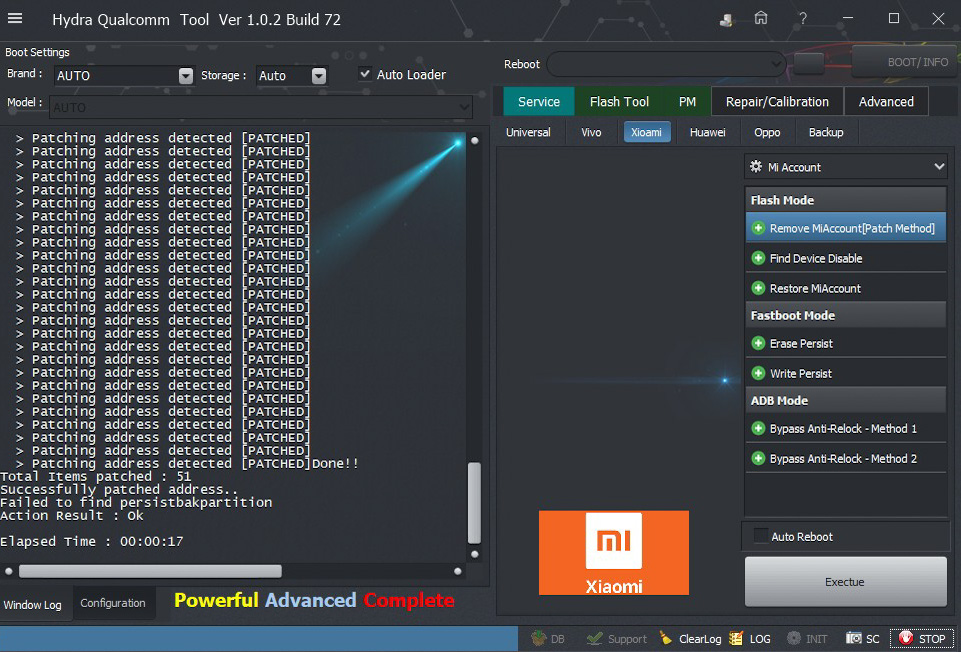Screen dimensions: 961x652
Task: Select the Oppo sub-tab
Action: coord(767,132)
